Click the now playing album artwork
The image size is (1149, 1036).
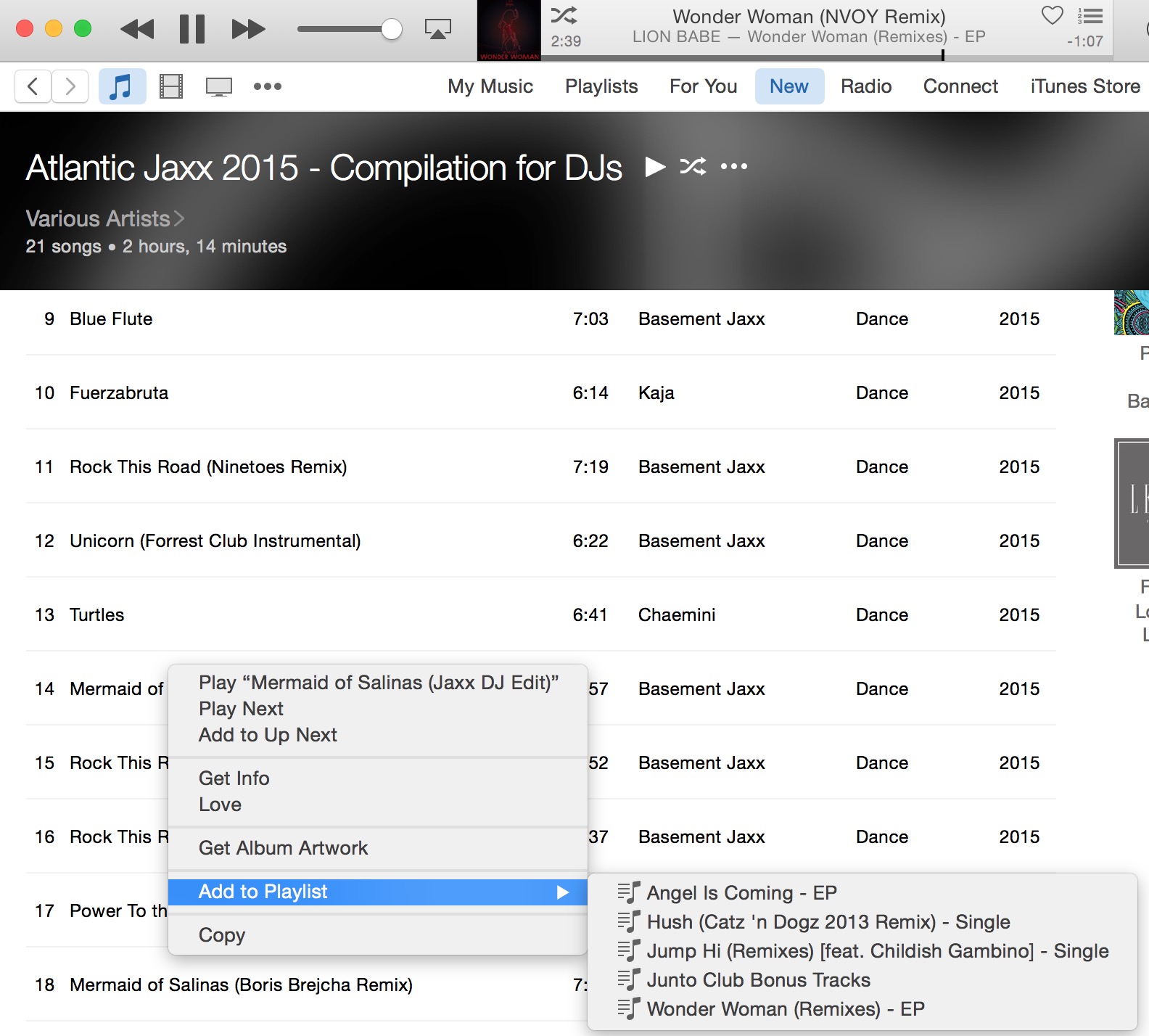509,30
